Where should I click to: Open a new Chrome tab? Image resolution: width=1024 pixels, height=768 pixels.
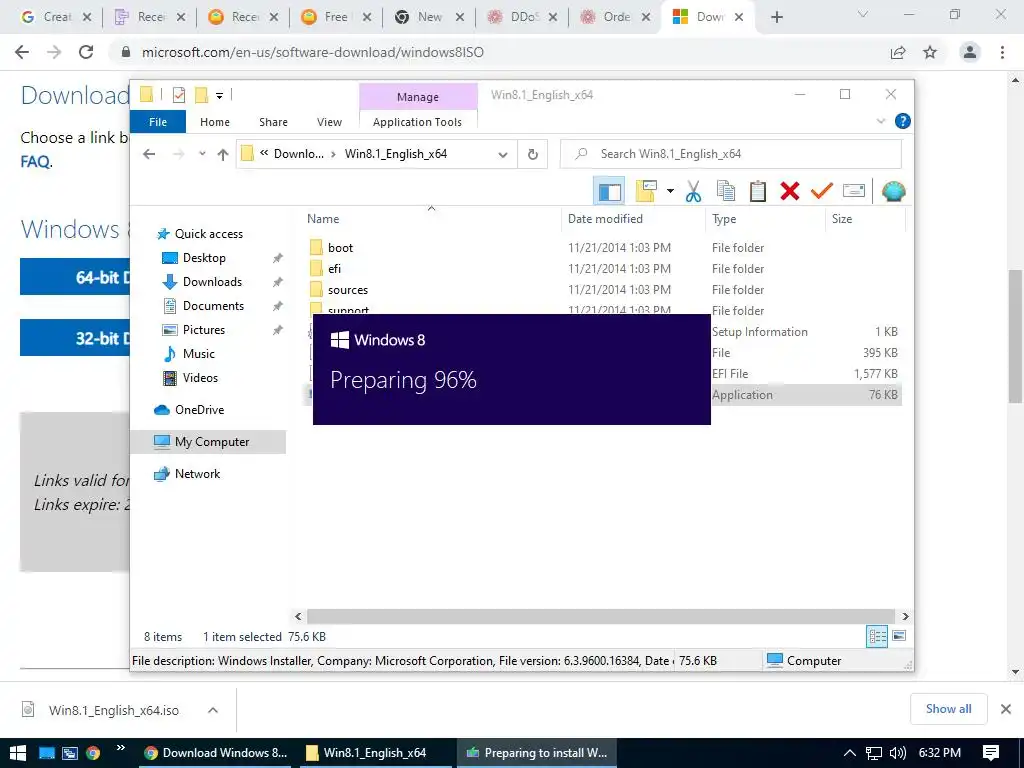pos(776,17)
